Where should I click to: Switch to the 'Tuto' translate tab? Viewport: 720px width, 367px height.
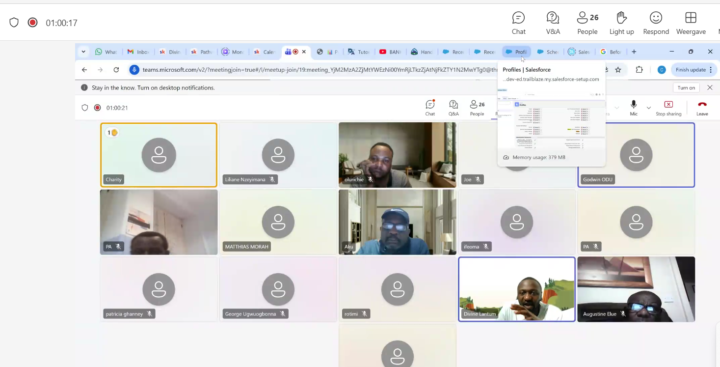click(x=359, y=52)
